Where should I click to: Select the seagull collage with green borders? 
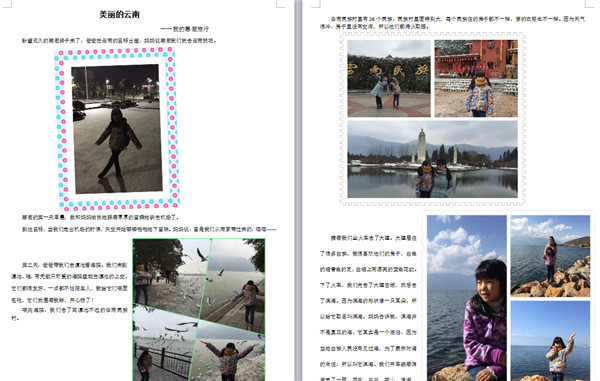199,309
